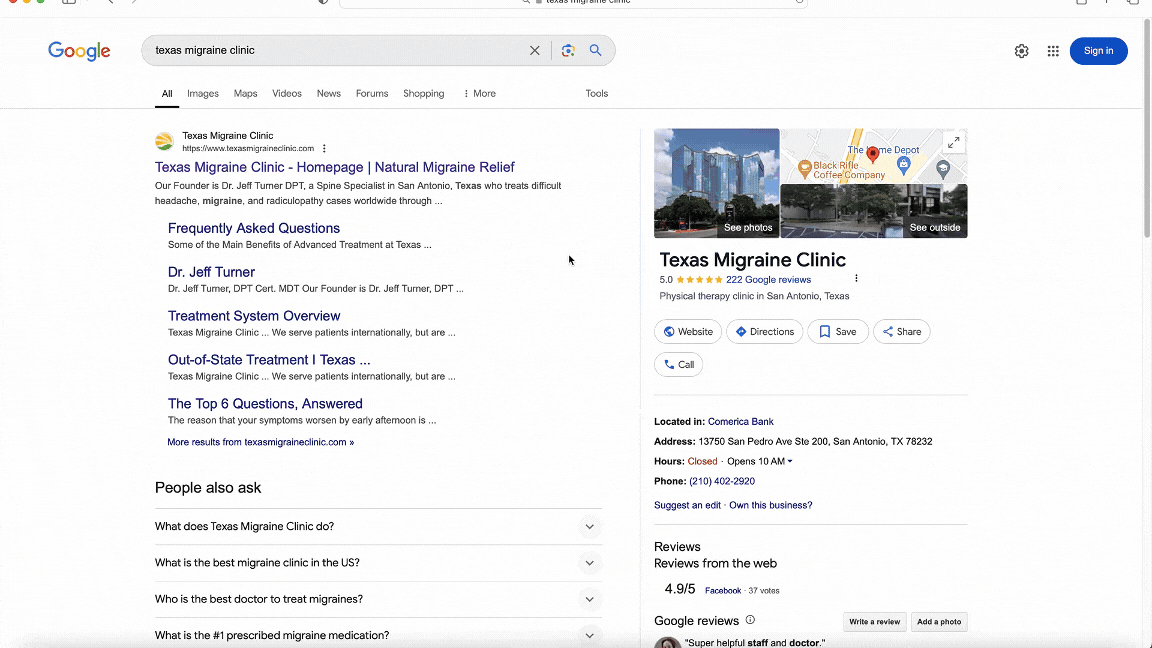Open Facebook reviews link

point(723,591)
